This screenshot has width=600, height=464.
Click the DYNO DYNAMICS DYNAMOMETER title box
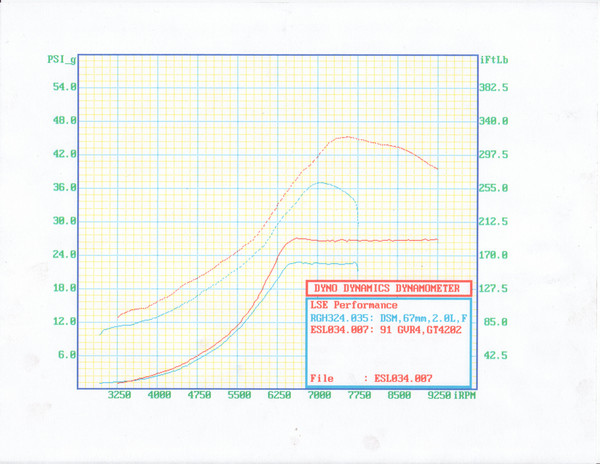389,288
